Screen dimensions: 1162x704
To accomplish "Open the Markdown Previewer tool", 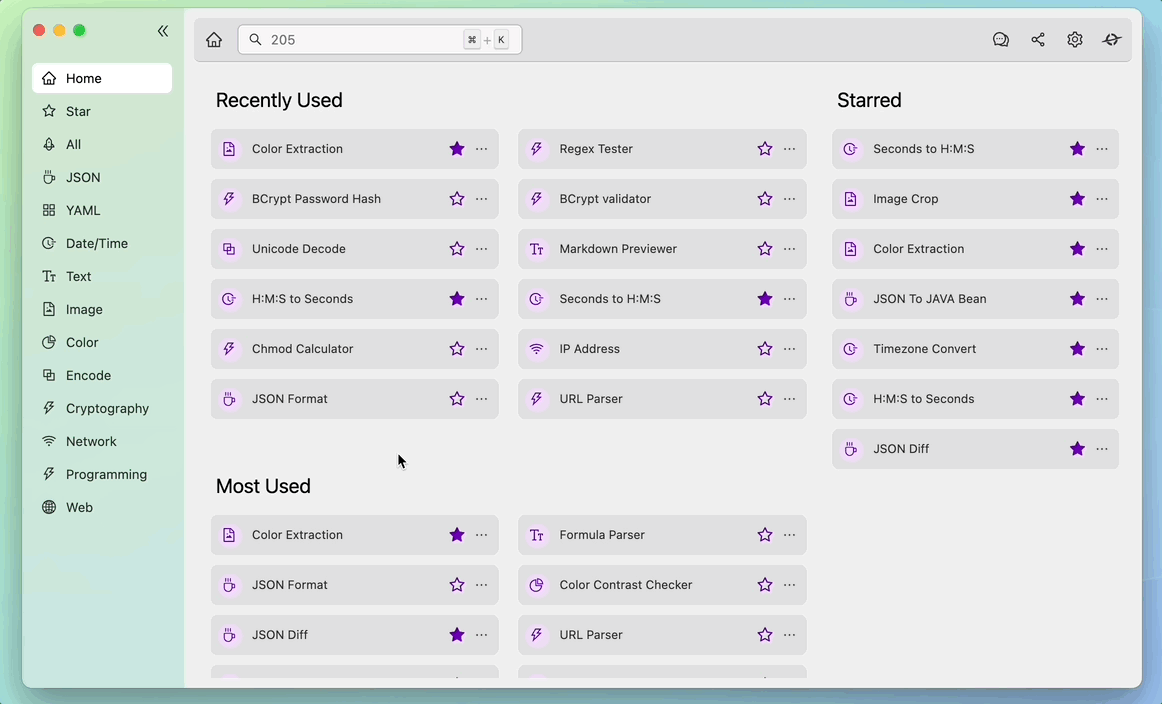I will (x=662, y=249).
